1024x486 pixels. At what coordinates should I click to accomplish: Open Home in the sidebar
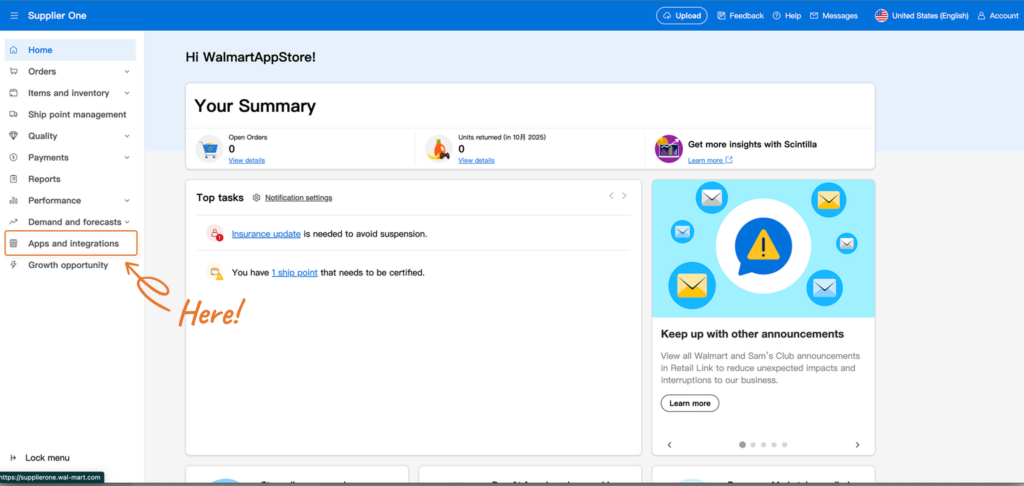click(70, 50)
